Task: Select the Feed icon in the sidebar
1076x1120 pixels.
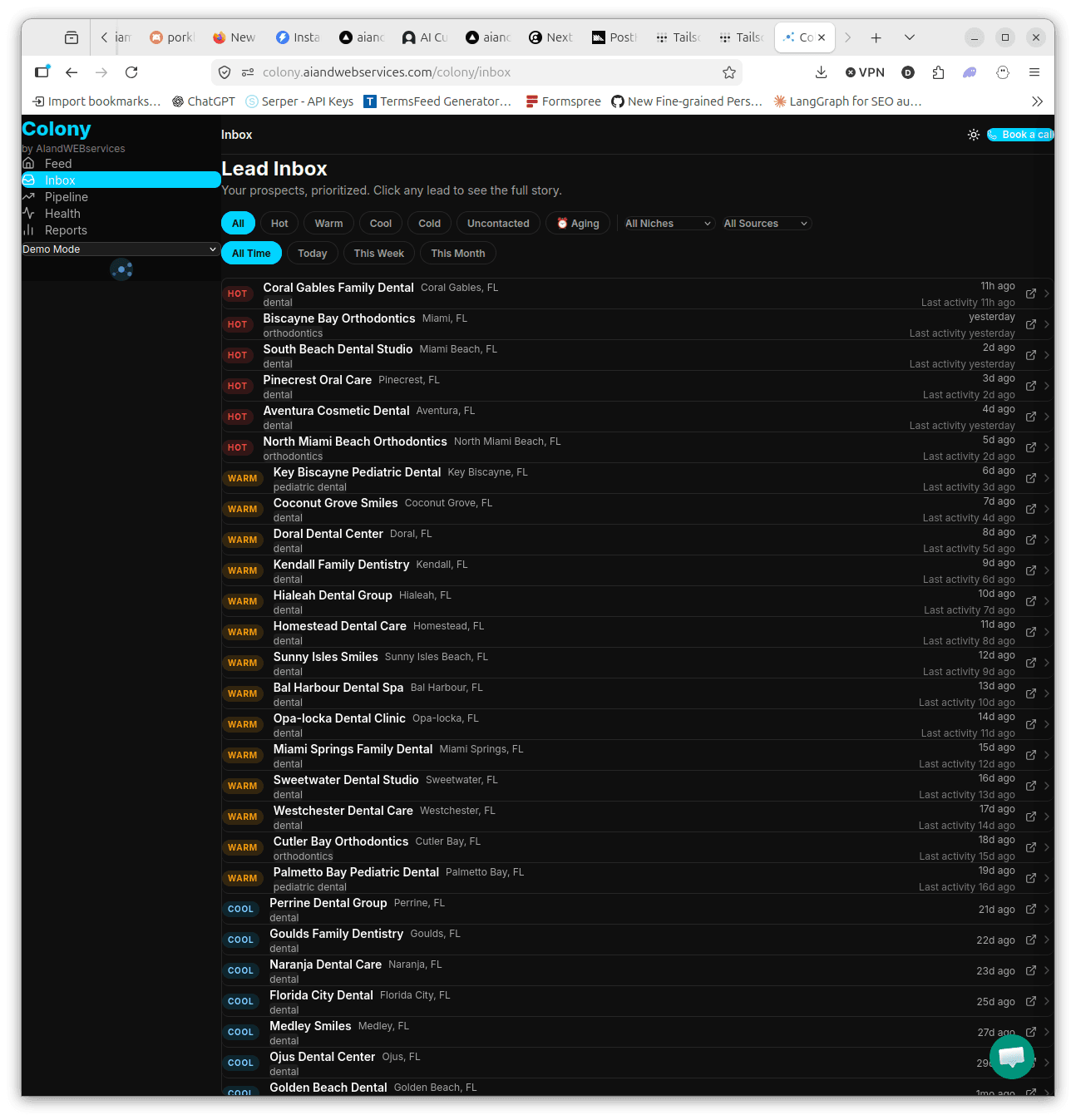Action: click(29, 163)
